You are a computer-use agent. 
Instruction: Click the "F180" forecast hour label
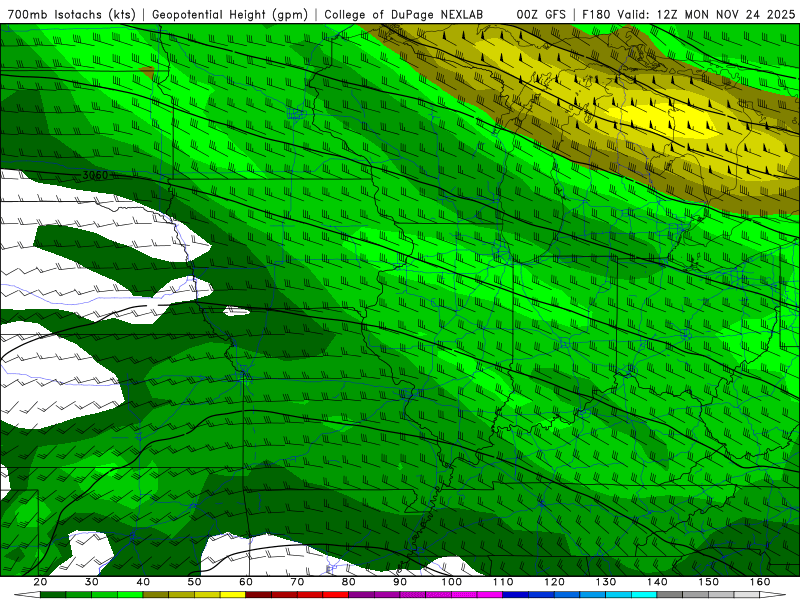[x=596, y=14]
